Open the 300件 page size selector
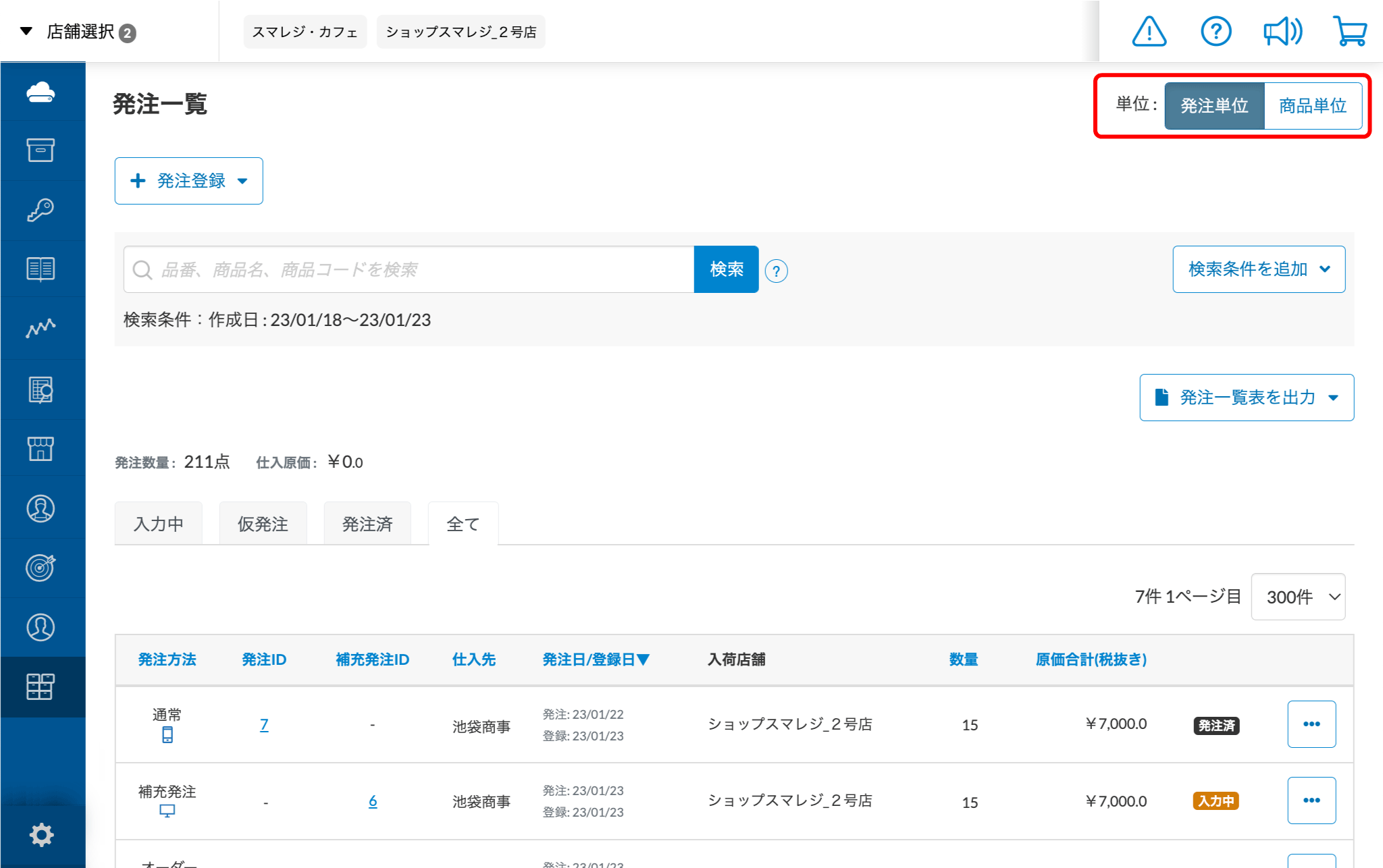This screenshot has height=868, width=1383. pyautogui.click(x=1298, y=597)
